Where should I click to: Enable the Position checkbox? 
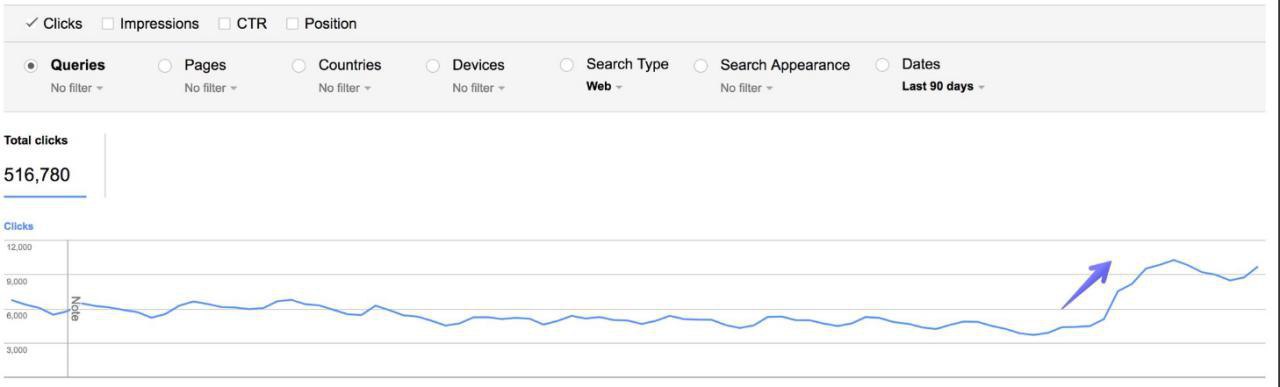coord(292,23)
